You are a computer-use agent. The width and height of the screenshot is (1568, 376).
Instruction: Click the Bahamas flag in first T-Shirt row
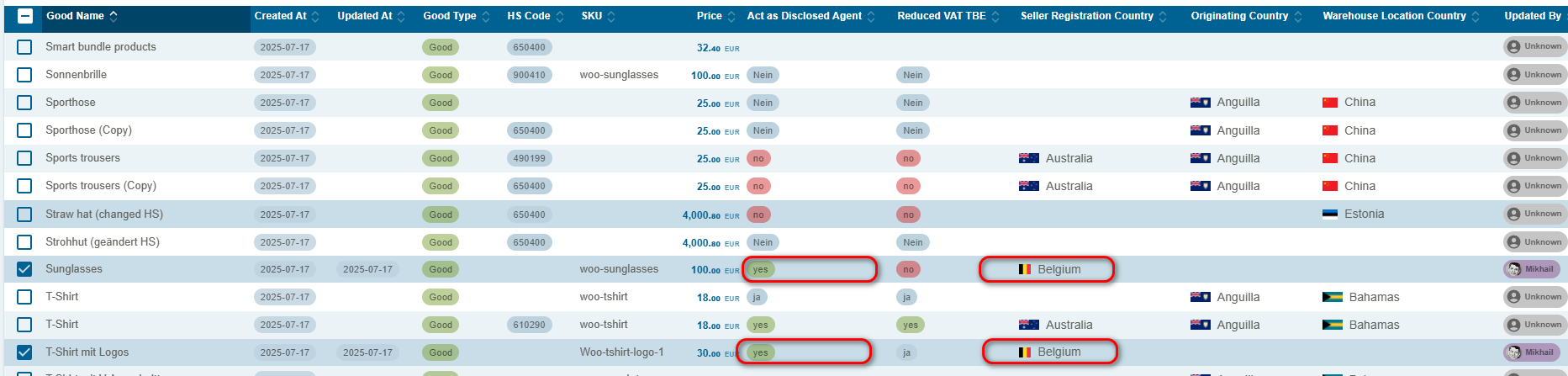pyautogui.click(x=1332, y=297)
